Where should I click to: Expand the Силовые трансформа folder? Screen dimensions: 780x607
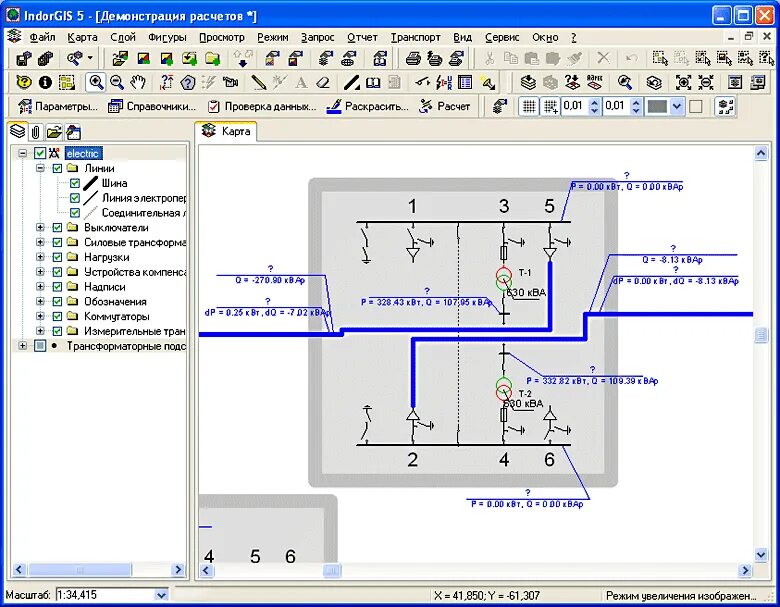[x=40, y=242]
